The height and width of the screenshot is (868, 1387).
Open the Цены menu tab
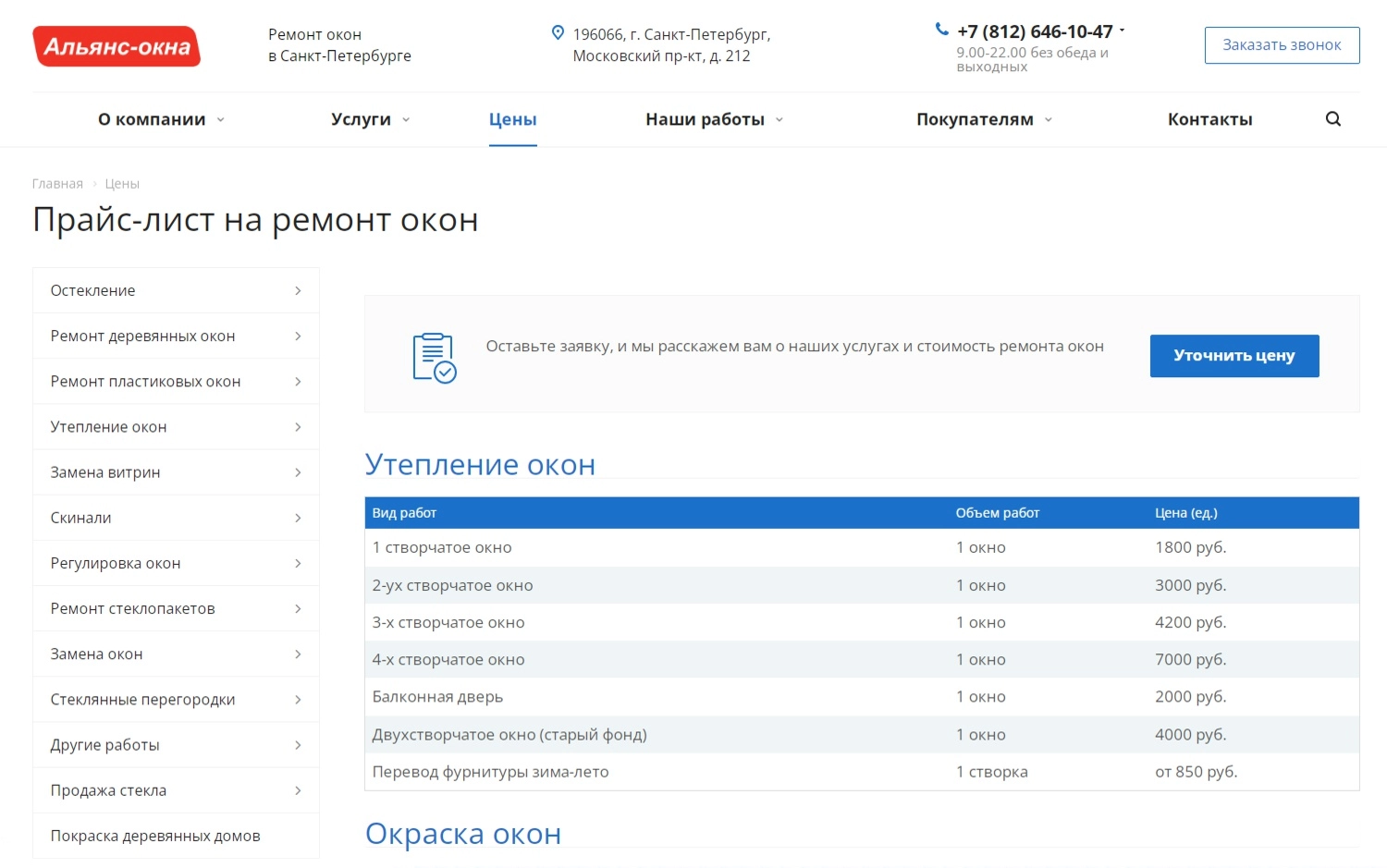513,119
